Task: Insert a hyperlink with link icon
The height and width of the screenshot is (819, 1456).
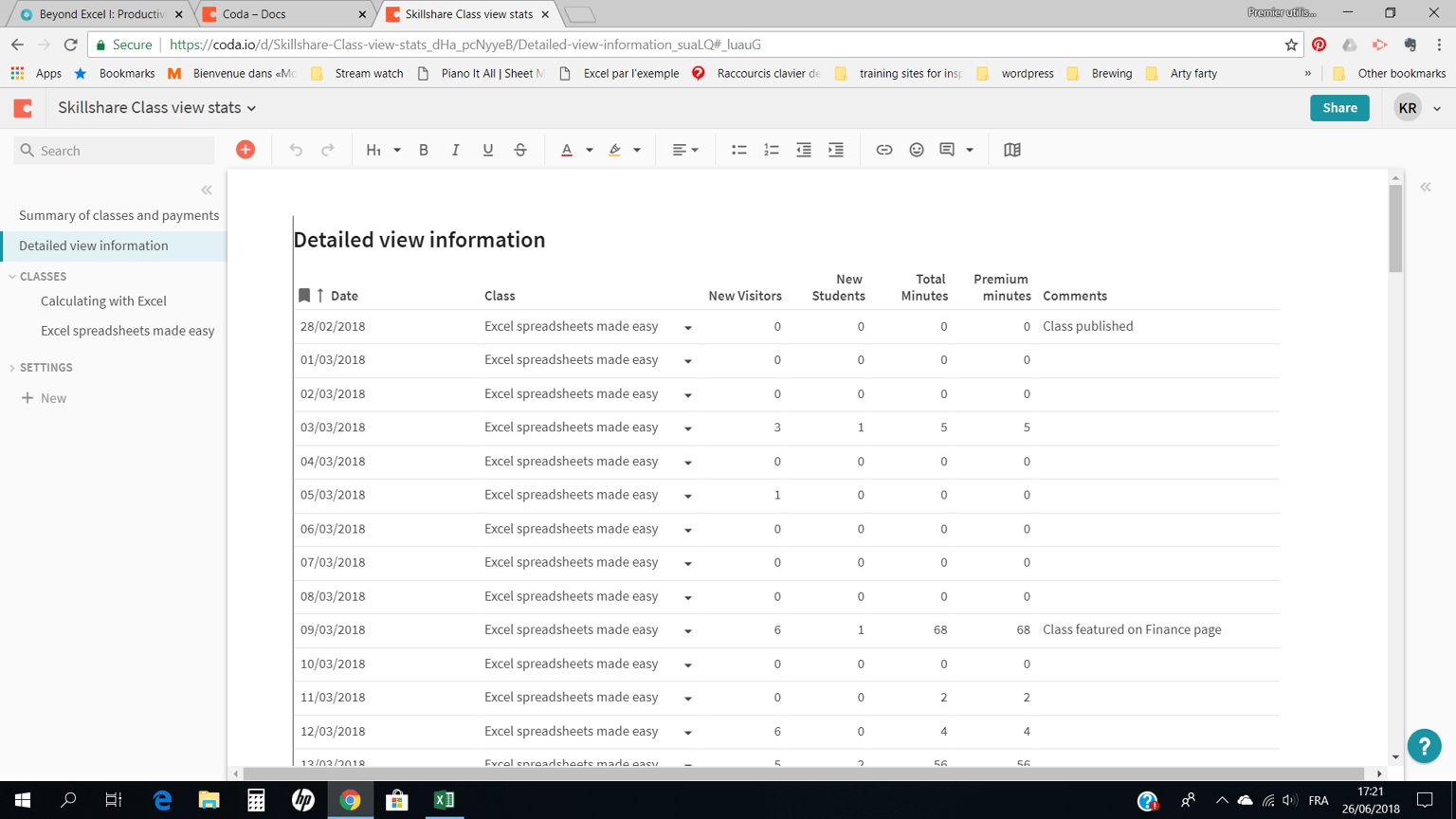Action: [x=884, y=150]
